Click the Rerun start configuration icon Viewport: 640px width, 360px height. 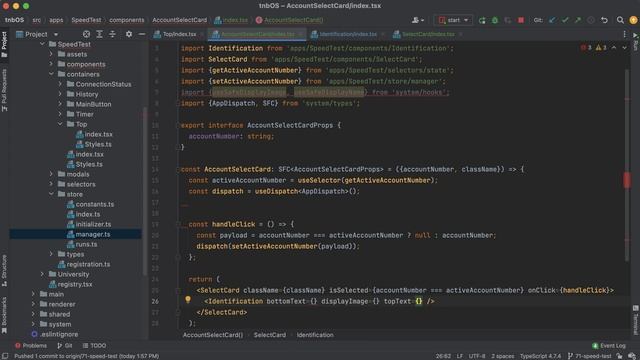point(482,20)
